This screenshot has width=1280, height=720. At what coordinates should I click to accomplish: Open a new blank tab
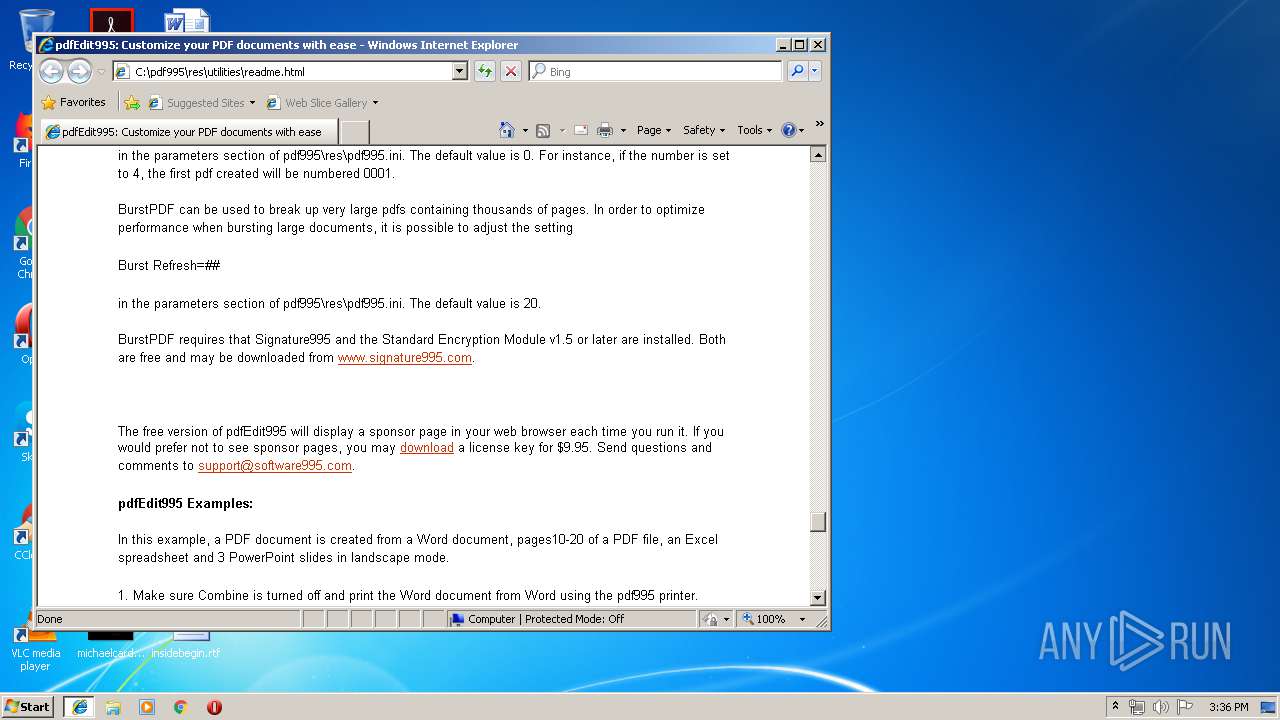click(355, 131)
